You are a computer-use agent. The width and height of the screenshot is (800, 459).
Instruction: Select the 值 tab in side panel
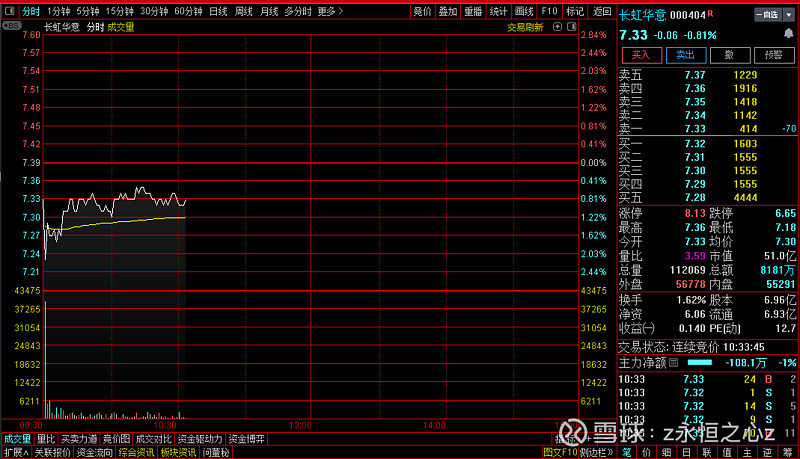pyautogui.click(x=727, y=452)
